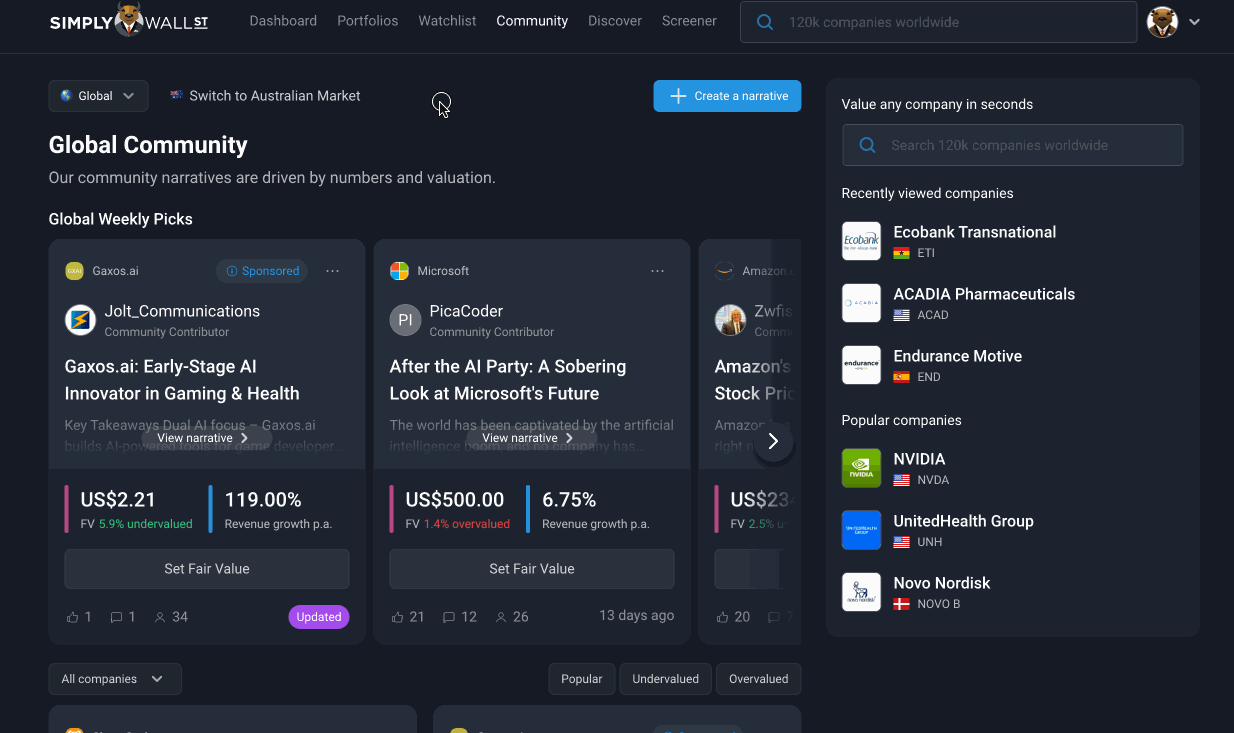Click the Microsoft US$500.00 fair value
1234x733 pixels.
(455, 500)
